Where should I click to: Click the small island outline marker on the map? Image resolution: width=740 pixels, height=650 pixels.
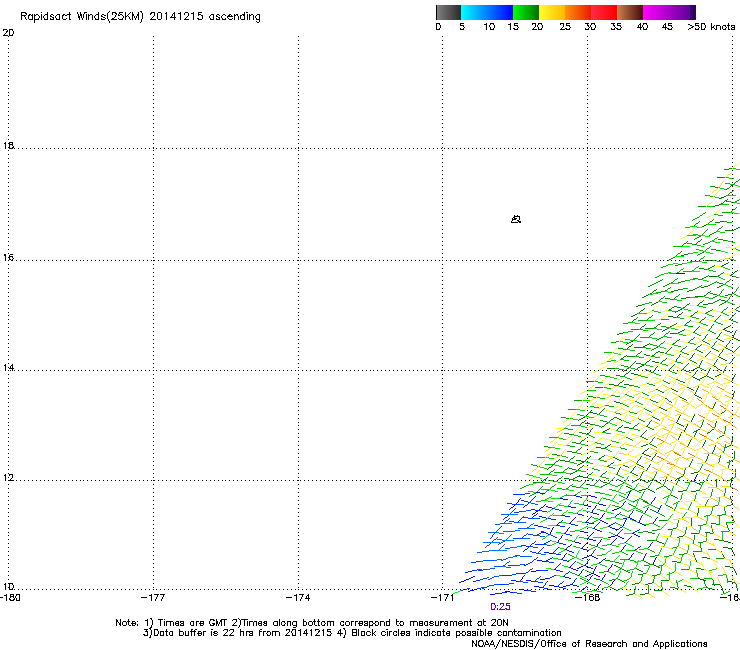click(x=516, y=219)
